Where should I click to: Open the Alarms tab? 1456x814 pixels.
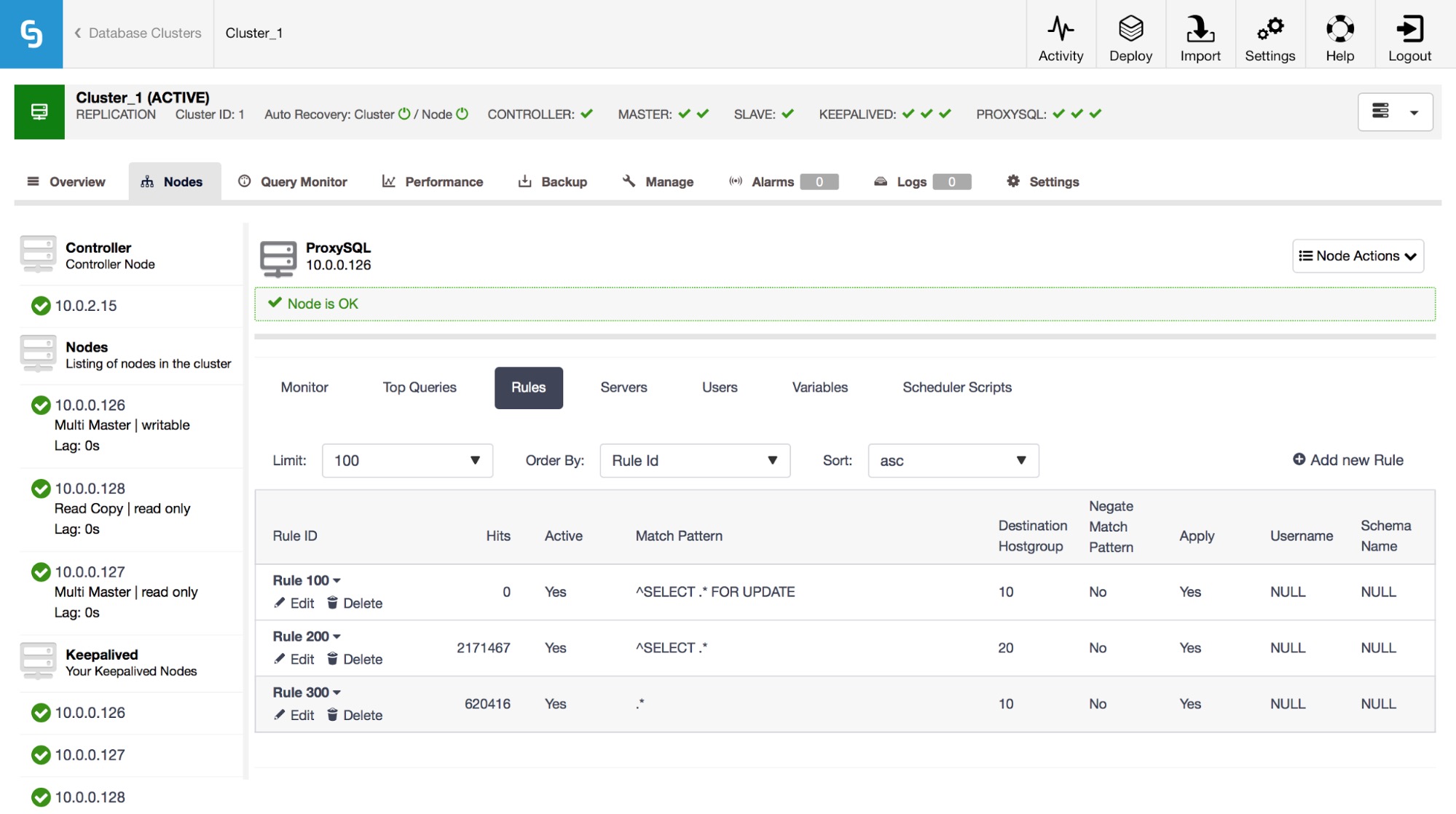point(783,181)
